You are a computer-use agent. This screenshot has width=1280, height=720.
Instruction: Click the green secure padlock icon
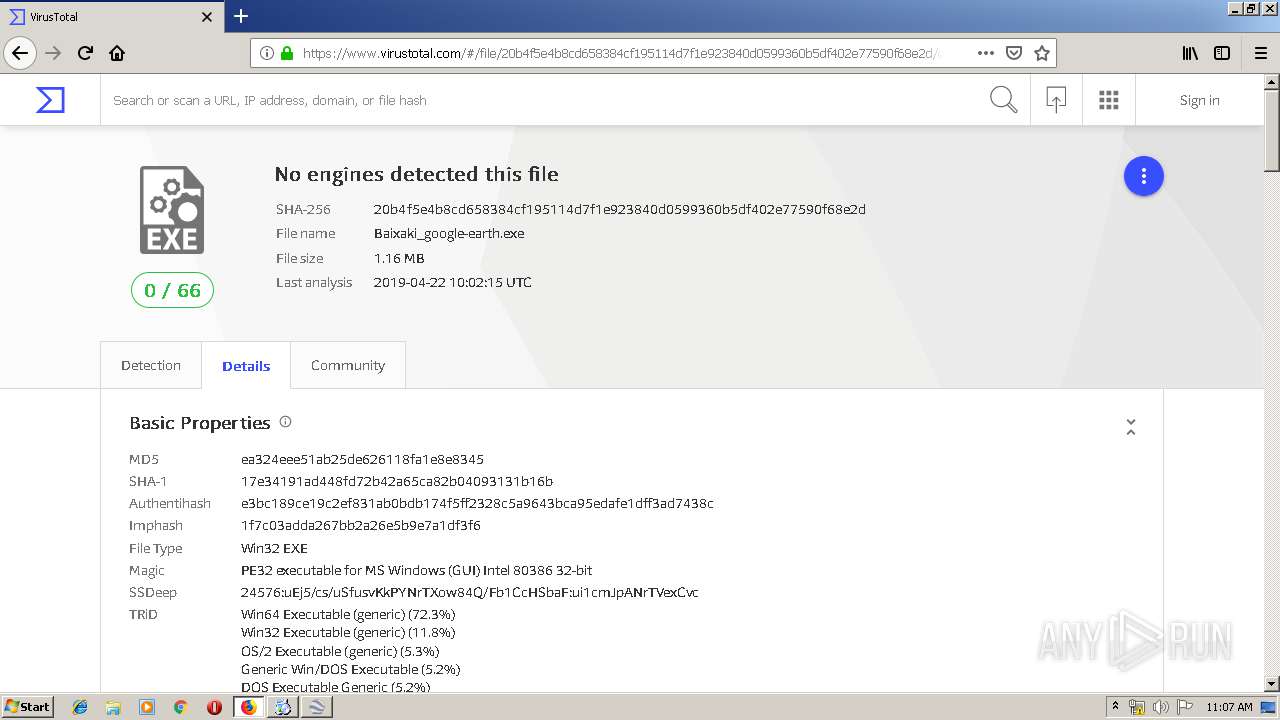287,53
